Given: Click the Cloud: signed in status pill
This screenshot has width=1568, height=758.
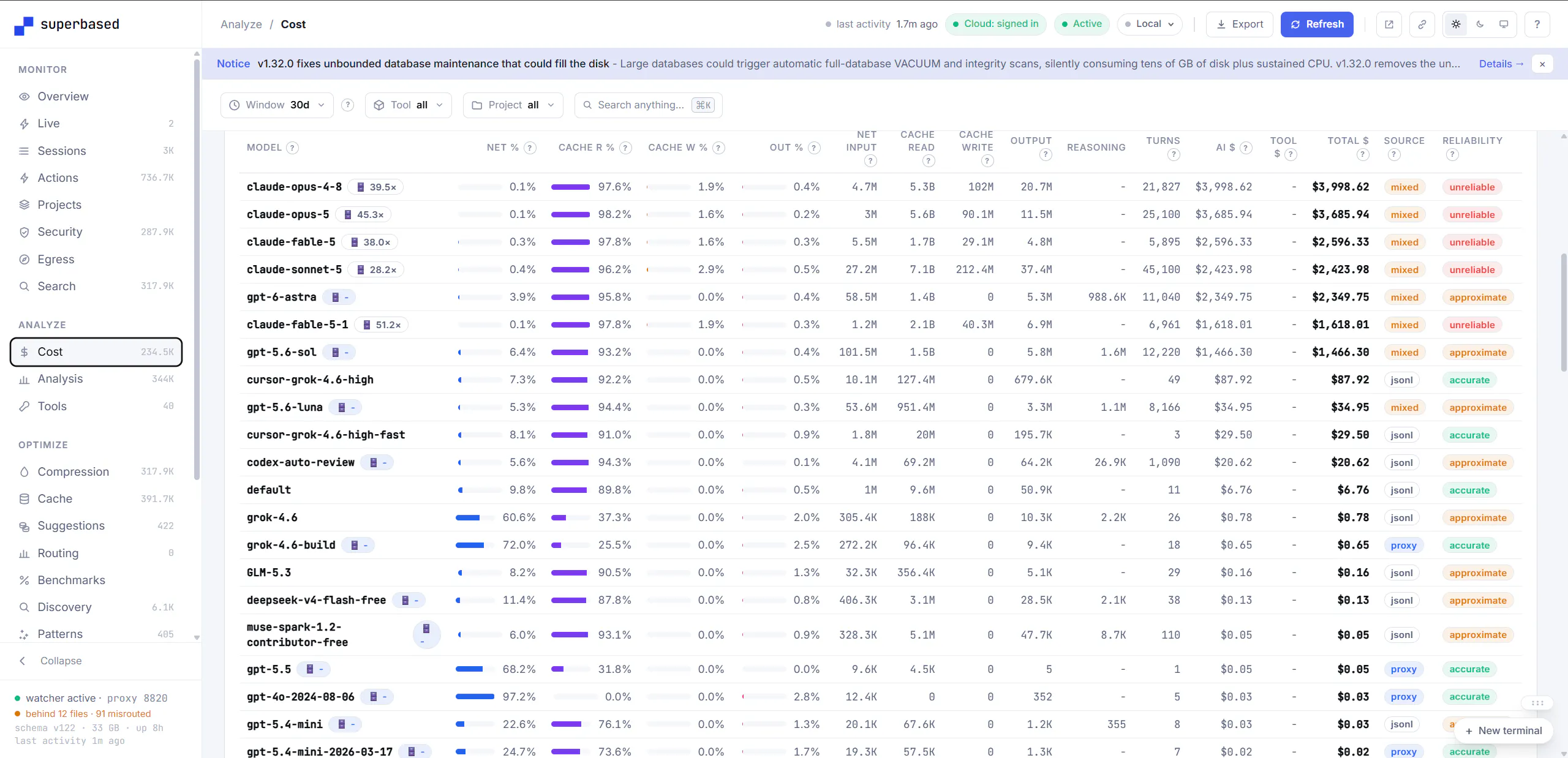Looking at the screenshot, I should point(995,24).
